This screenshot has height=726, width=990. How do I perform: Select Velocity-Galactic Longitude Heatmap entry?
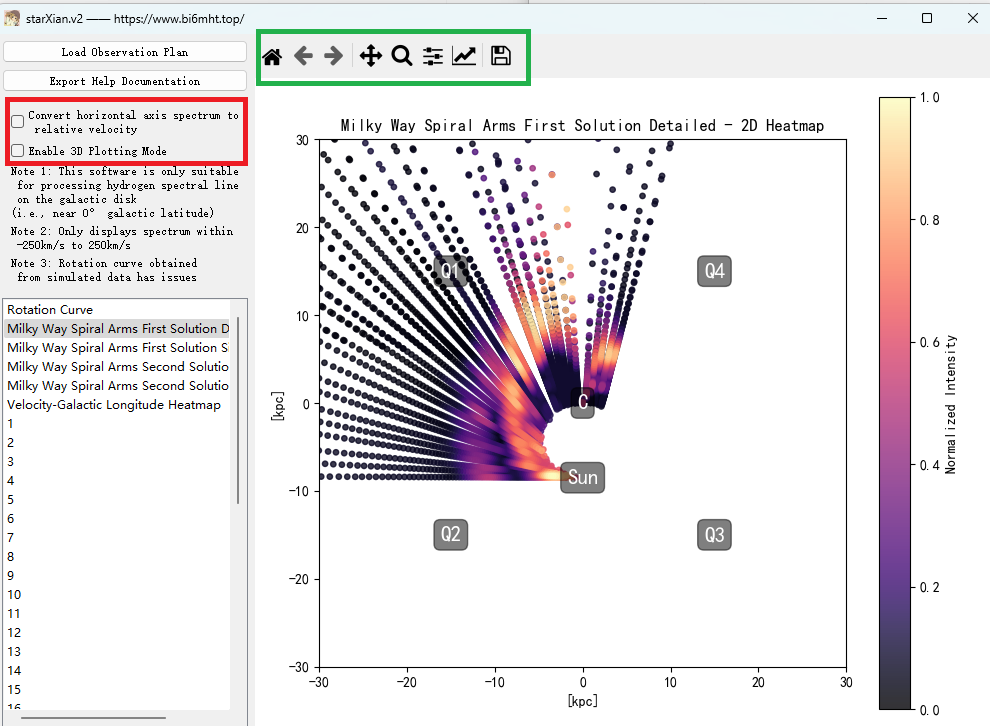[x=114, y=405]
